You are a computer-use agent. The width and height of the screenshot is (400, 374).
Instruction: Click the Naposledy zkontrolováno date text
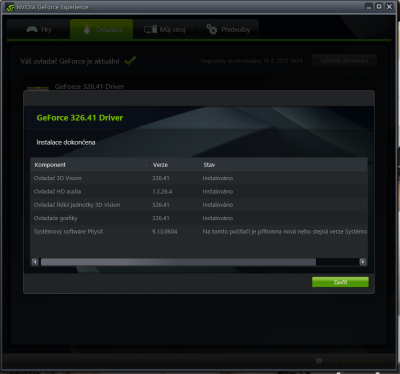click(251, 61)
